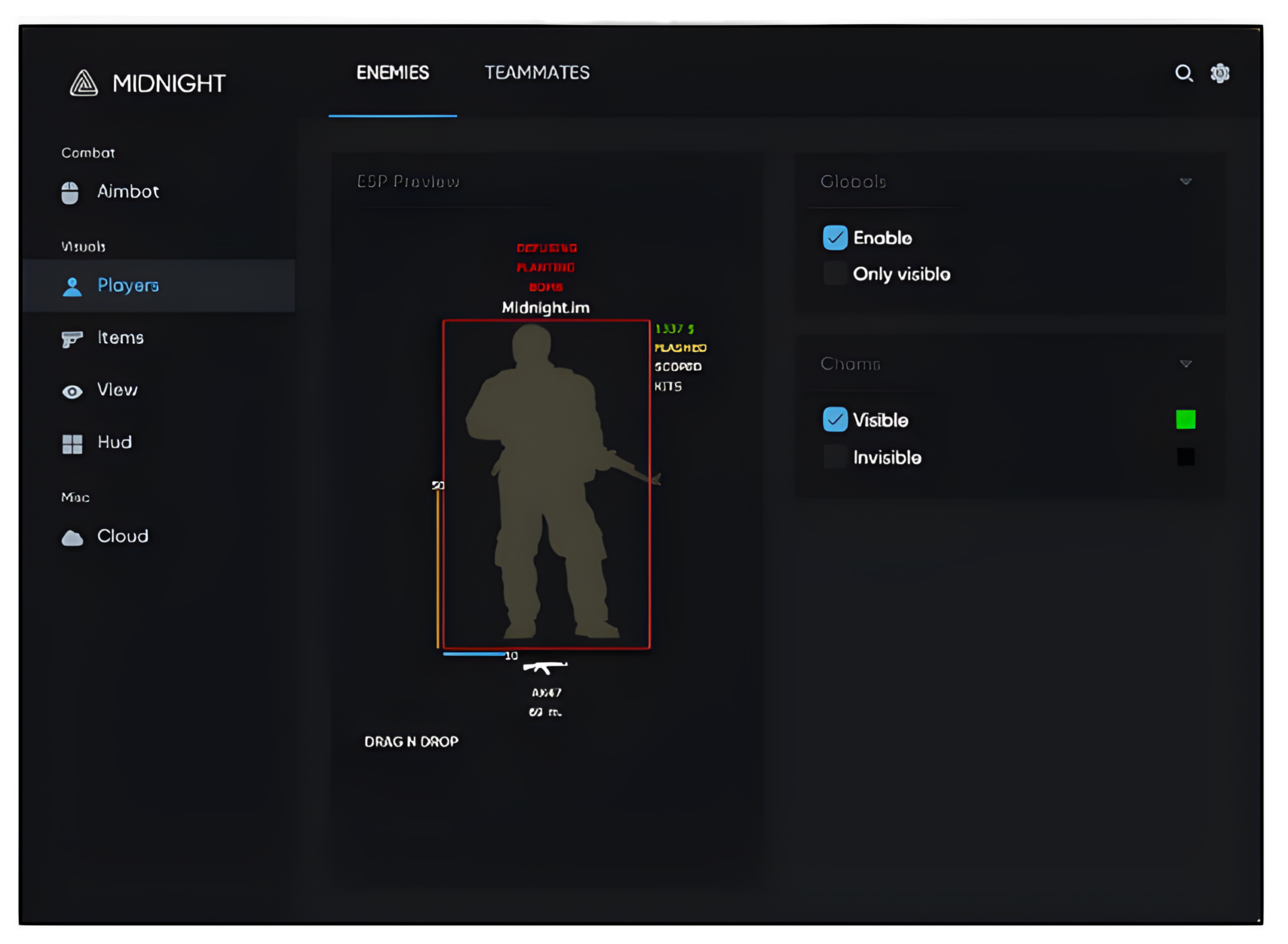
Task: Open the Players section icon
Action: [x=72, y=286]
